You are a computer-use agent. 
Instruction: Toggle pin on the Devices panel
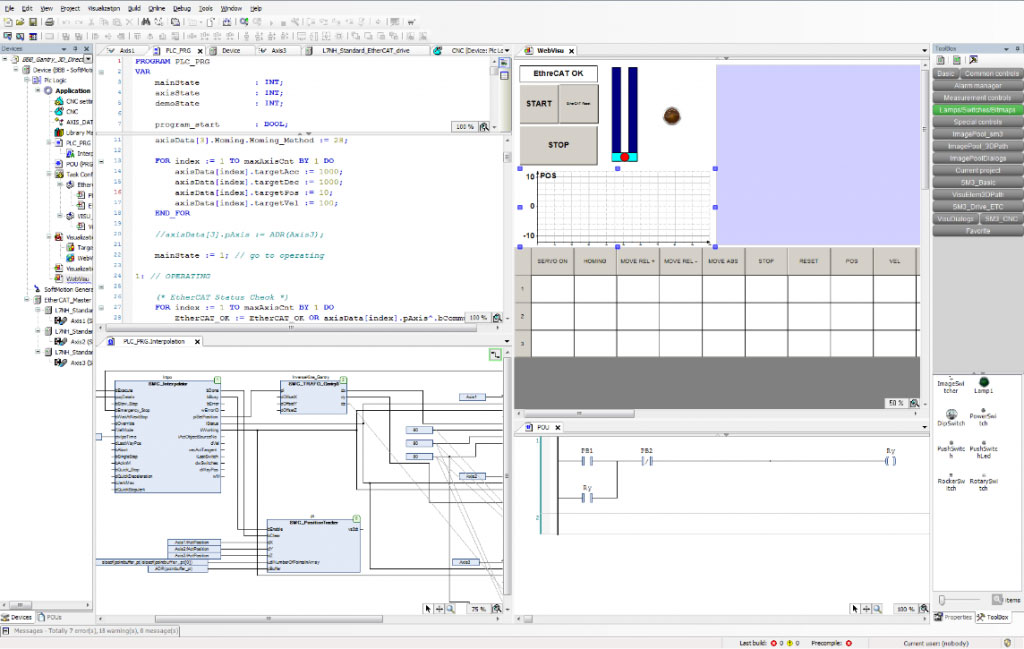click(75, 49)
